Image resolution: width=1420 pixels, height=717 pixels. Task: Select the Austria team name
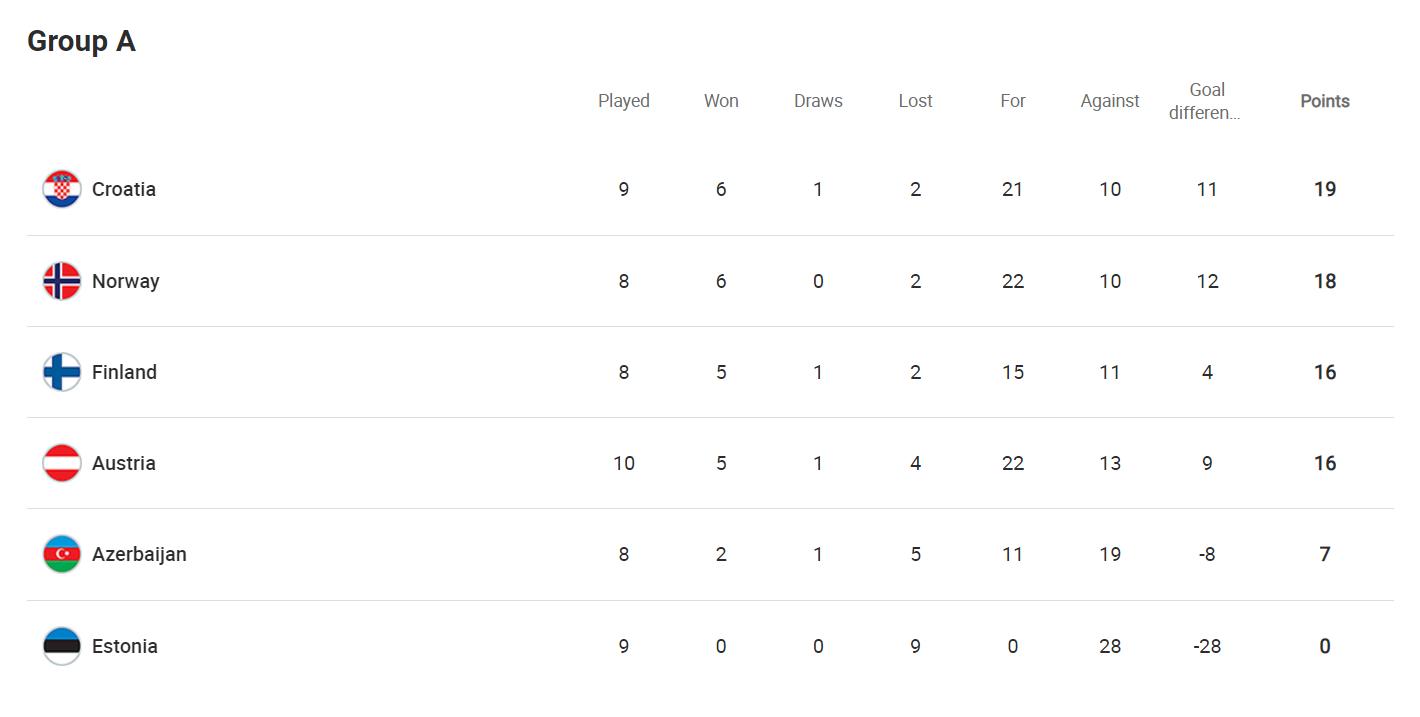[124, 463]
